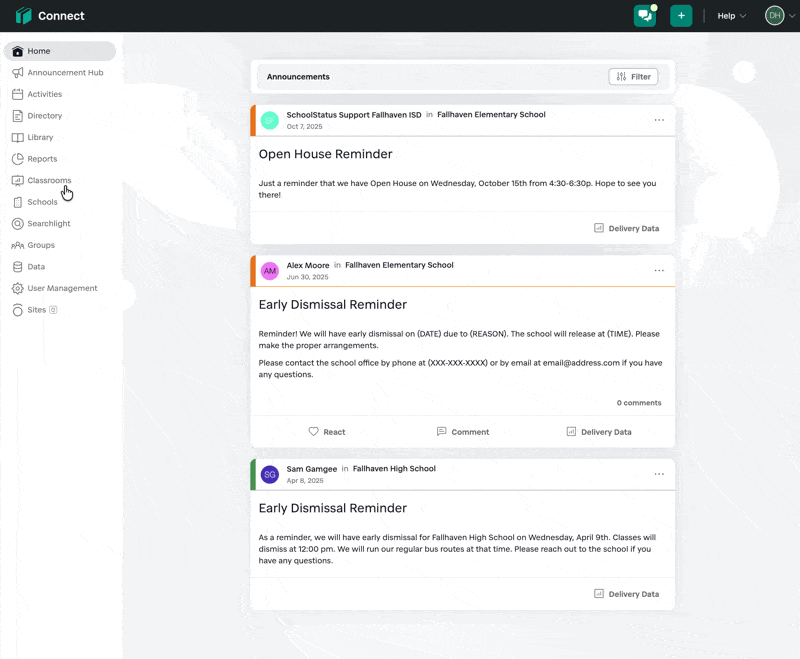
Task: Select the Home icon in sidebar
Action: pos(18,51)
